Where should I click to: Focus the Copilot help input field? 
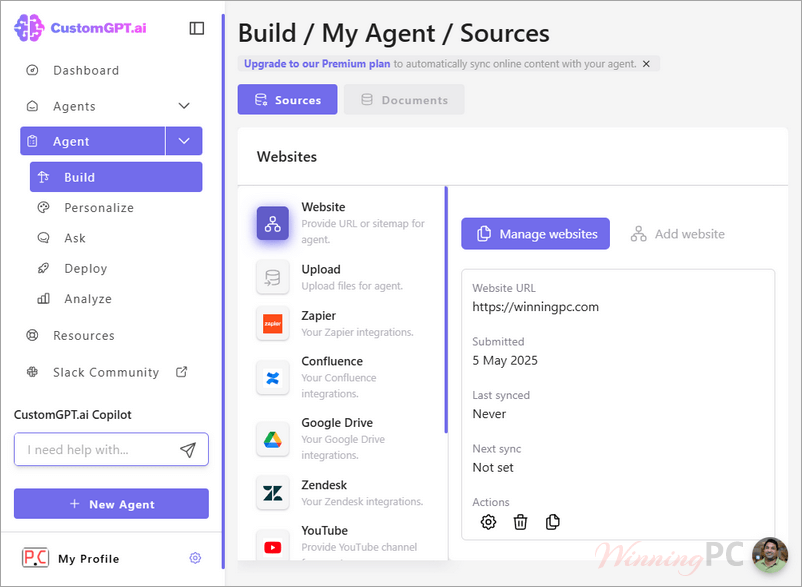coord(111,449)
